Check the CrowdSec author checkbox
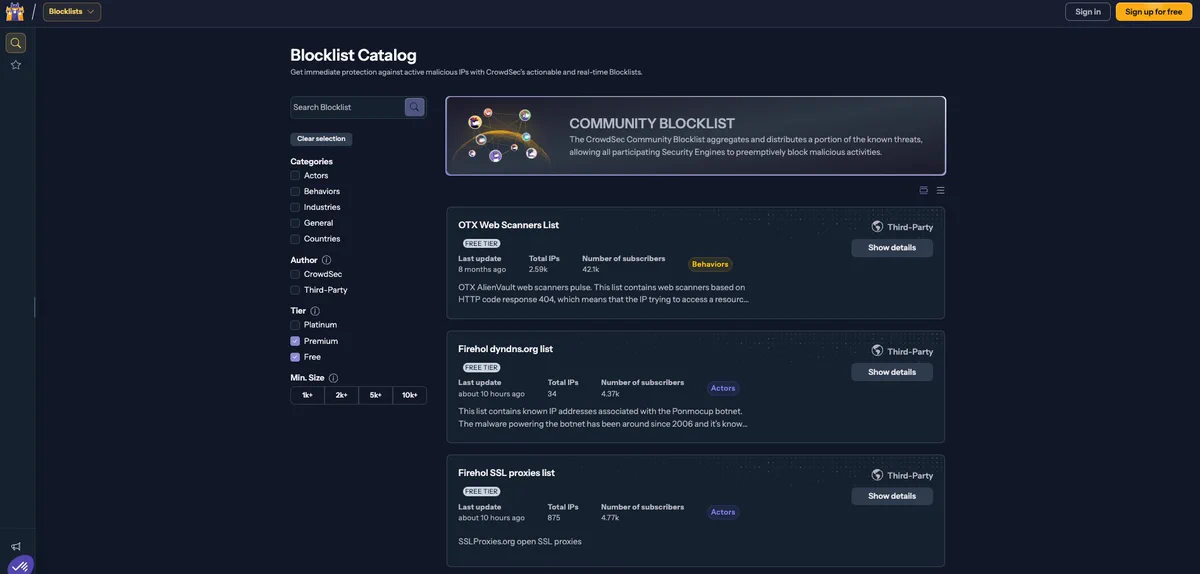This screenshot has width=1200, height=574. 295,274
